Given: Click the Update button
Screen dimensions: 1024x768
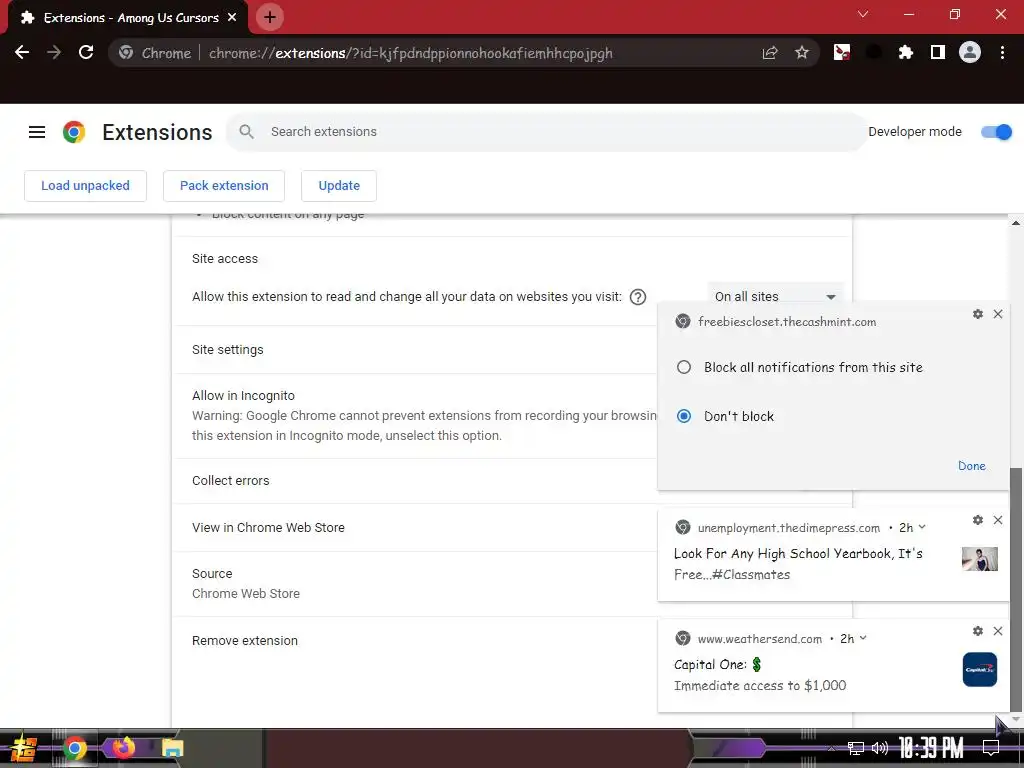Looking at the screenshot, I should (x=339, y=185).
